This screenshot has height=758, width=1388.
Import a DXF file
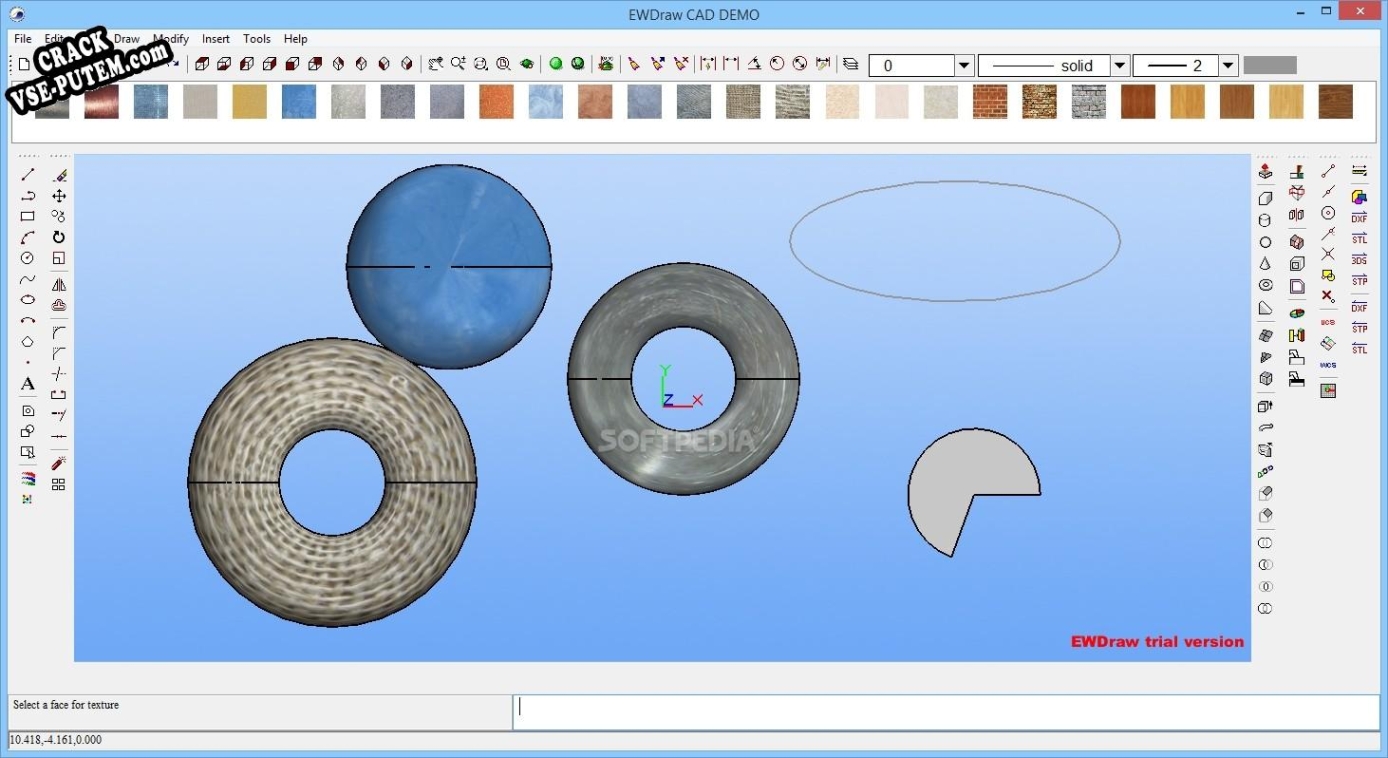[1359, 218]
